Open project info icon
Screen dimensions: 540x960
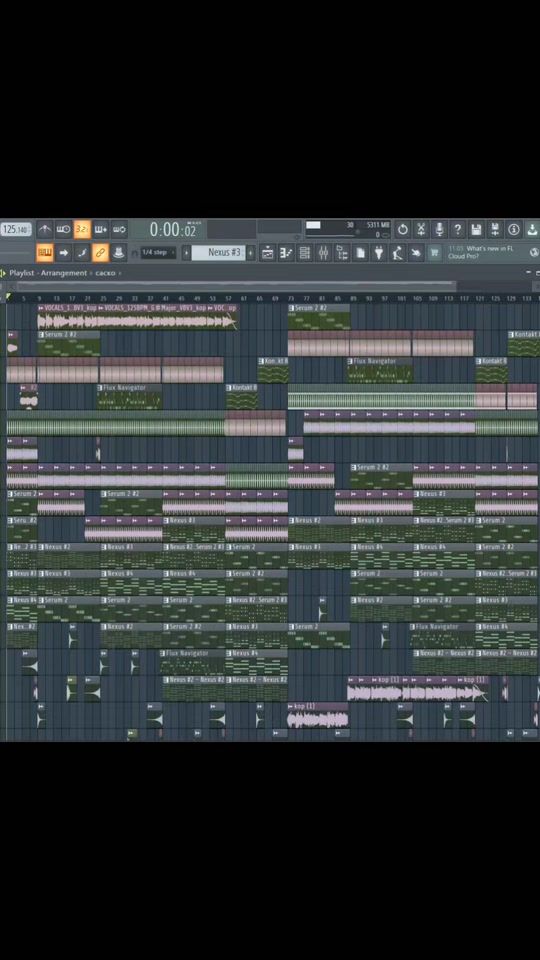point(514,230)
